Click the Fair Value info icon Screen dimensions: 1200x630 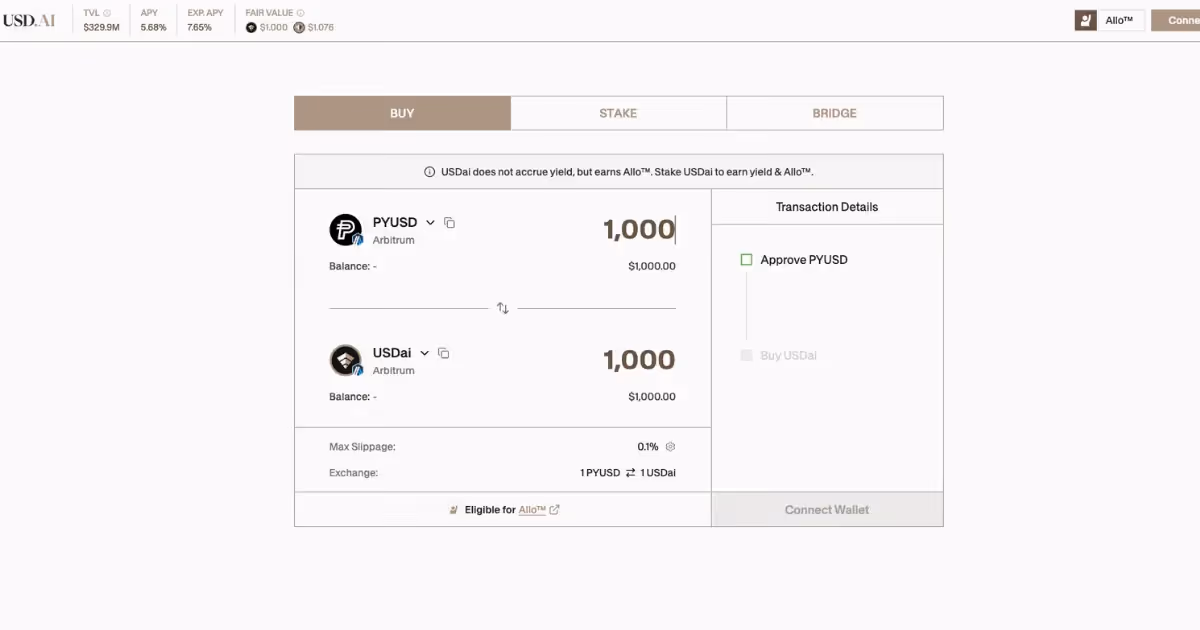298,12
